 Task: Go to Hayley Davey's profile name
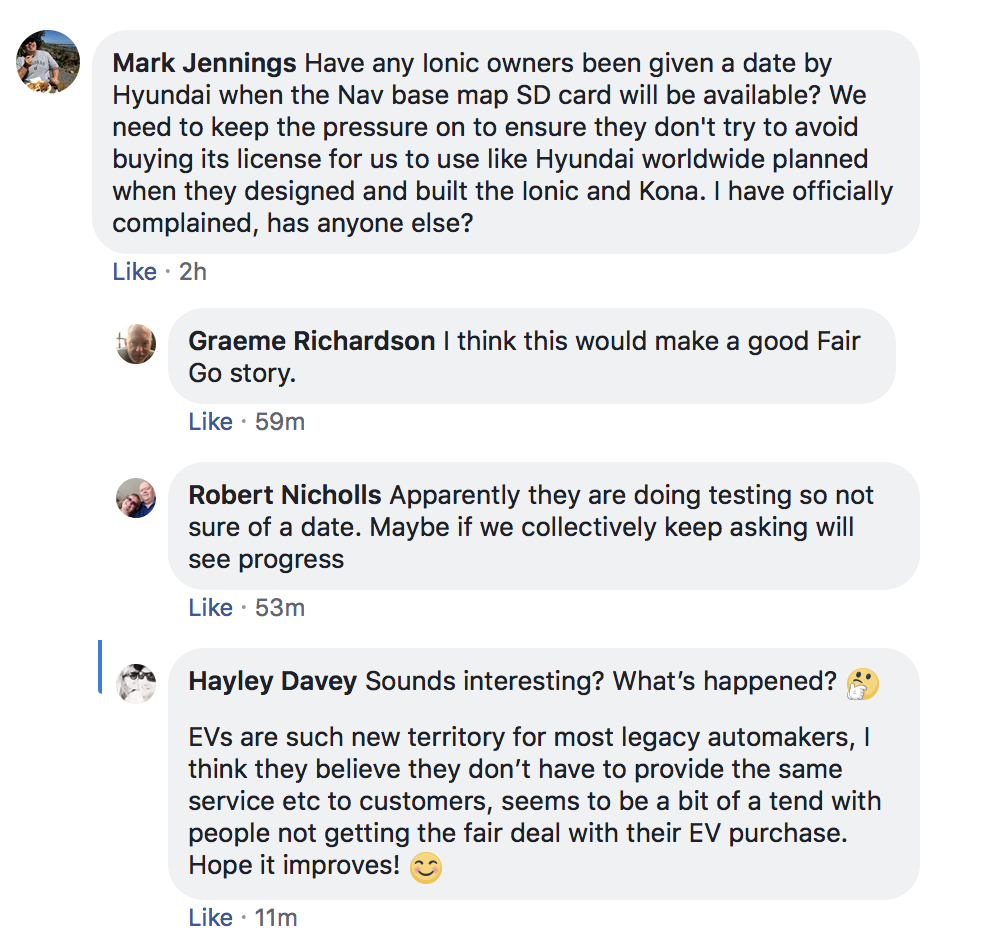273,682
